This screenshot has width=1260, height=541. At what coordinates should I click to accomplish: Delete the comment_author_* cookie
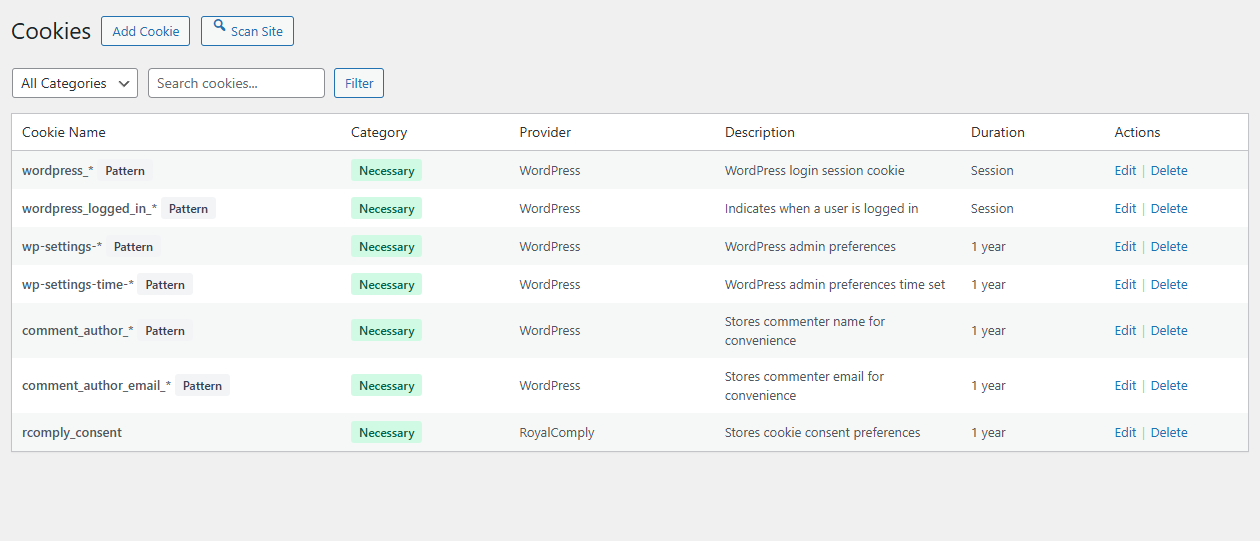pyautogui.click(x=1169, y=330)
